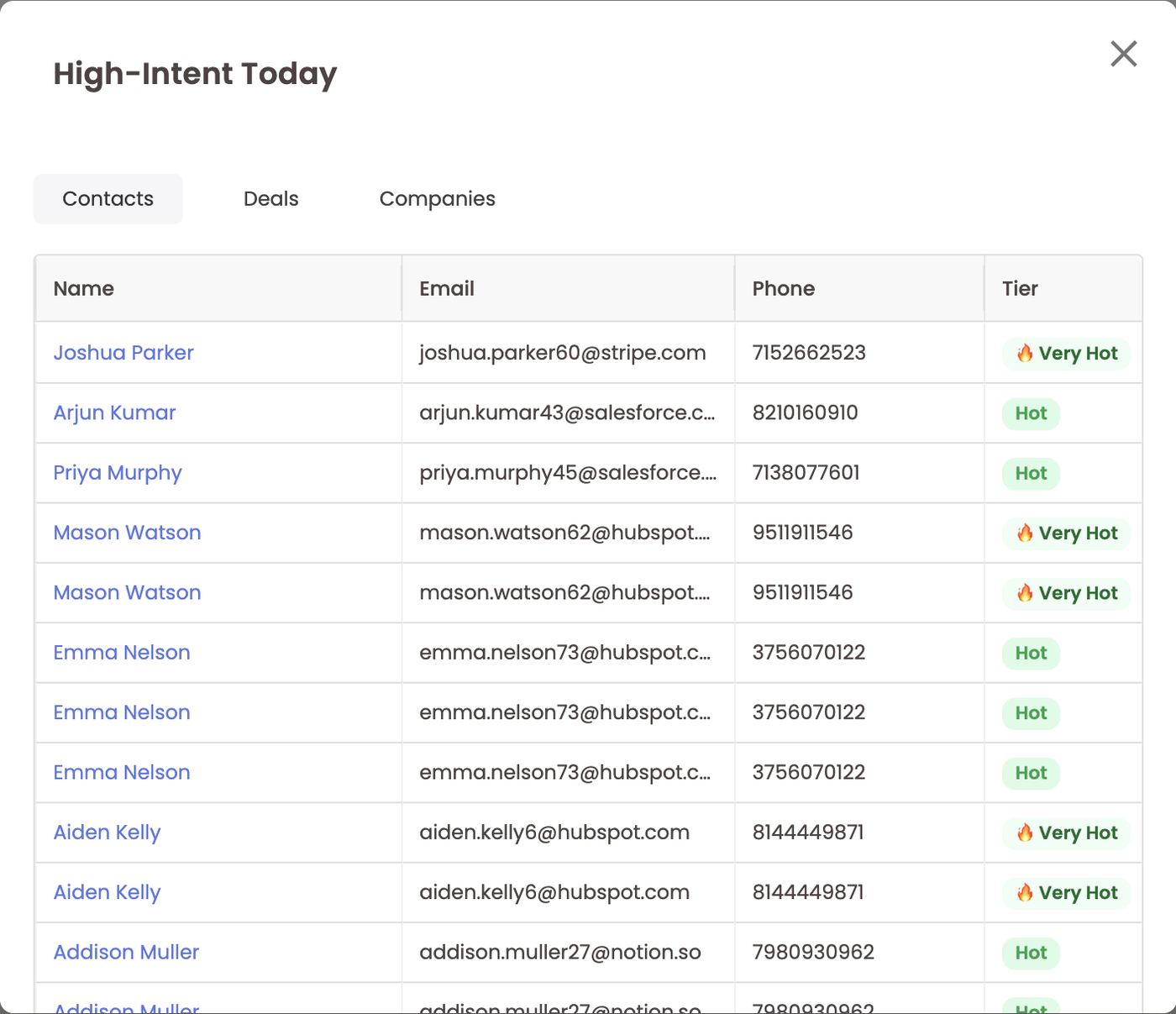The image size is (1176, 1014).
Task: Open the Priya Murphy contact link
Action: 118,473
